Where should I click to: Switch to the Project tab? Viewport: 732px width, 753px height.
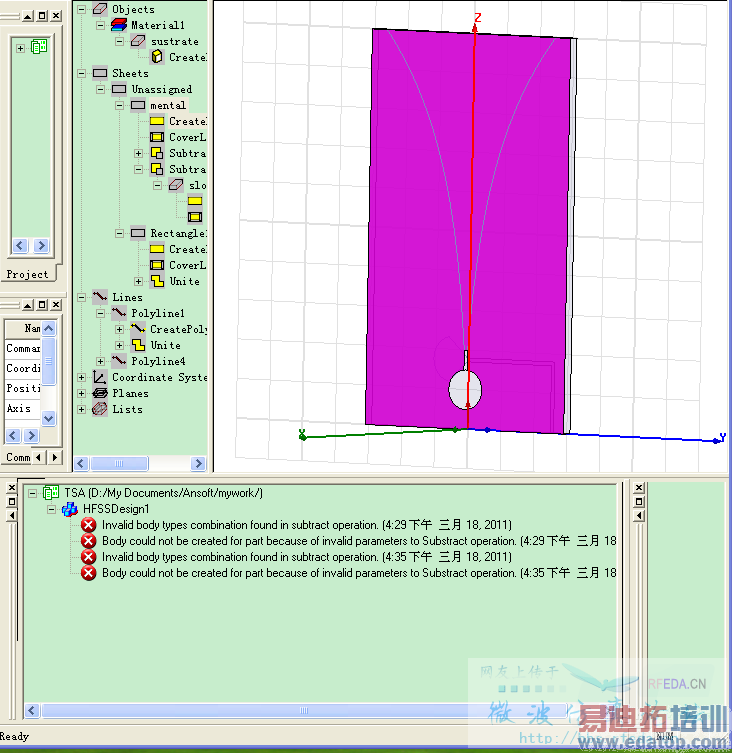[x=27, y=274]
